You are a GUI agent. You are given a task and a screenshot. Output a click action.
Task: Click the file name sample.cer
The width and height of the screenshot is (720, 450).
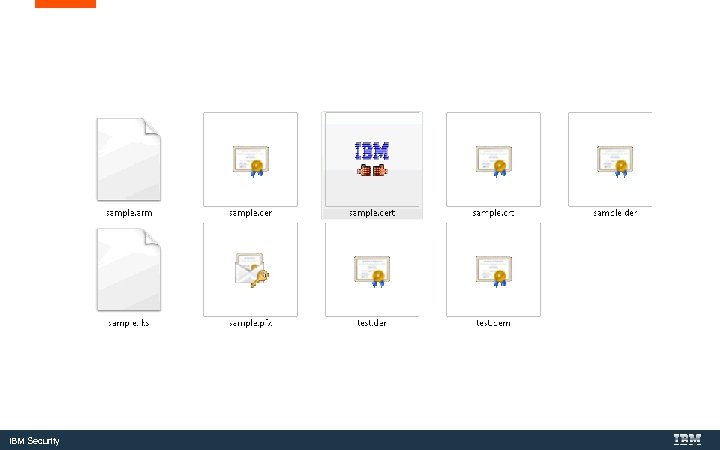click(251, 213)
